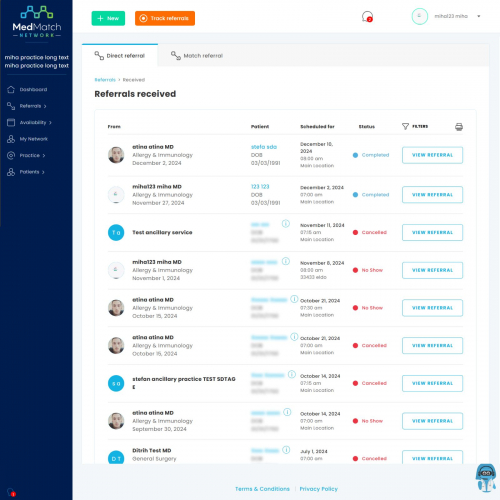Click info icon in Test ancillary service row
The width and height of the screenshot is (500, 500).
pyautogui.click(x=286, y=224)
